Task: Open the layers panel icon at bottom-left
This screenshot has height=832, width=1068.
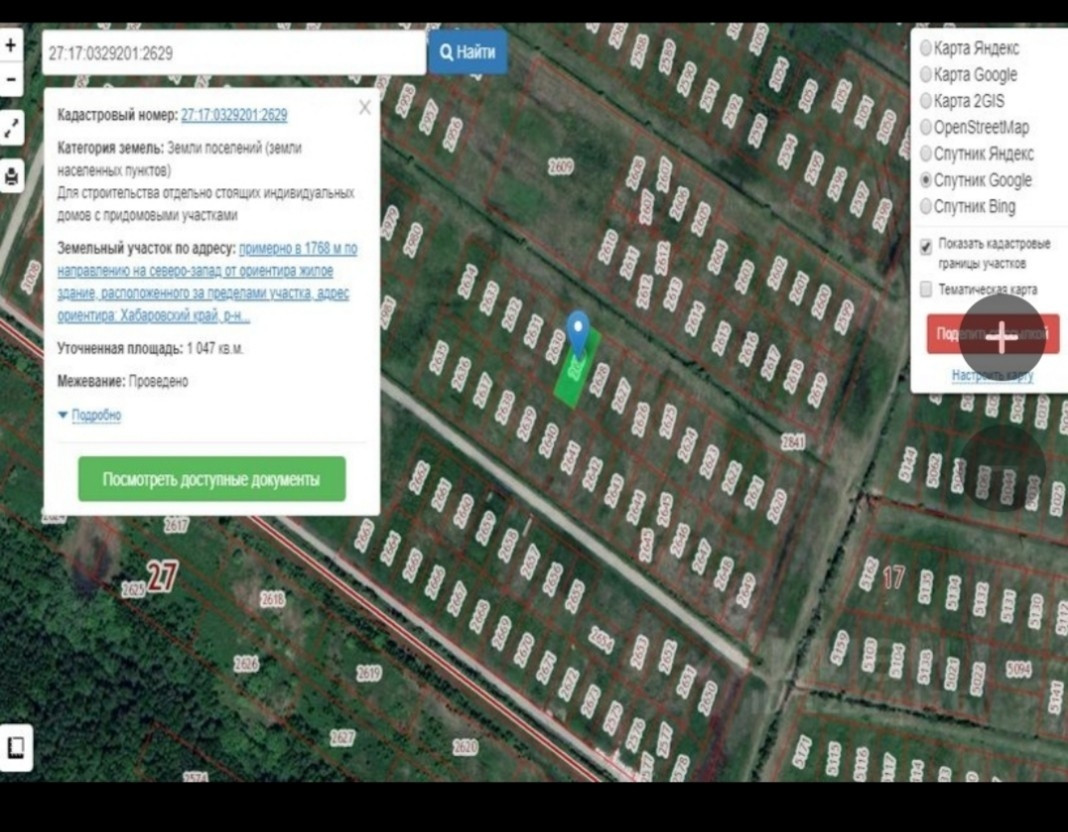Action: click(15, 748)
